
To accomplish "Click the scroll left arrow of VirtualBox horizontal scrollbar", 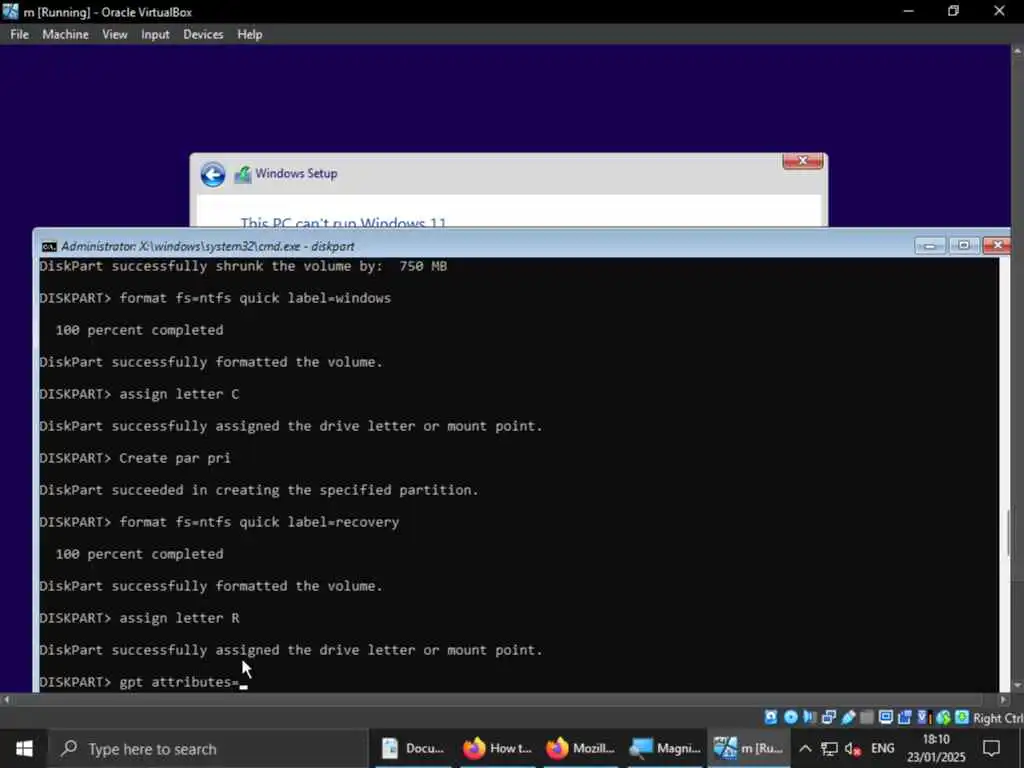I will [x=6, y=699].
